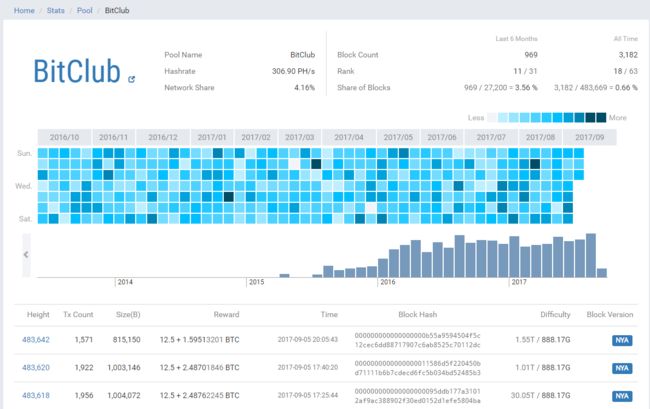Click the lightest legend swatch next to Less
This screenshot has width=650, height=409.
(x=492, y=118)
